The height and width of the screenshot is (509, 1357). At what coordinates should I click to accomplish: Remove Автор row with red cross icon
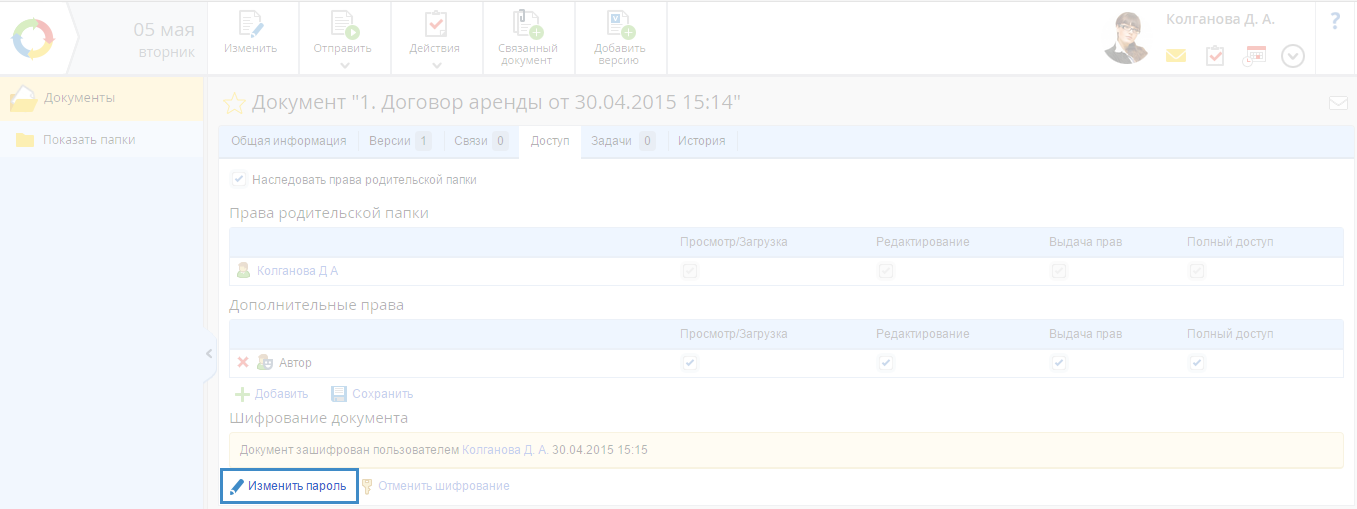pos(243,363)
